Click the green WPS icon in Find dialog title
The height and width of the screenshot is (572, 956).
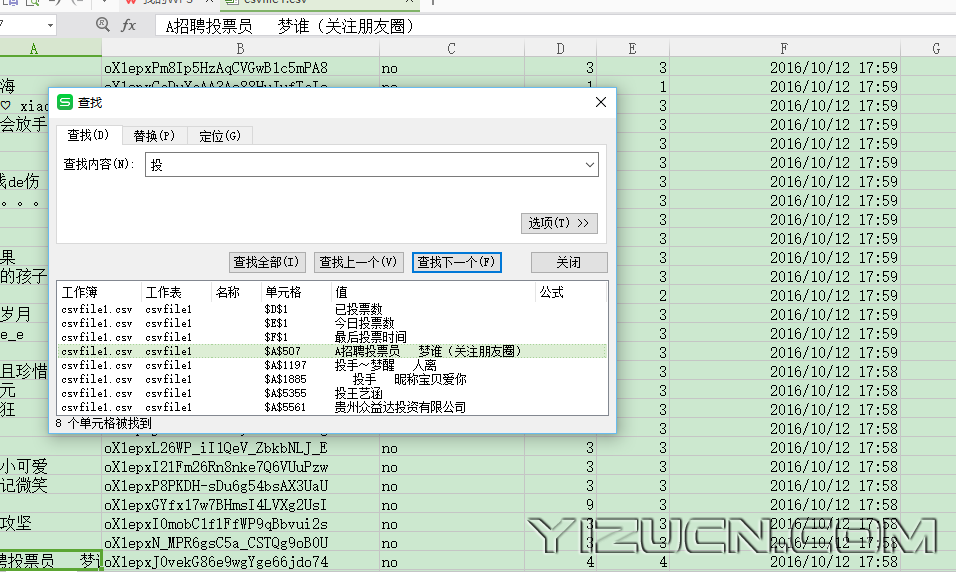click(x=65, y=102)
